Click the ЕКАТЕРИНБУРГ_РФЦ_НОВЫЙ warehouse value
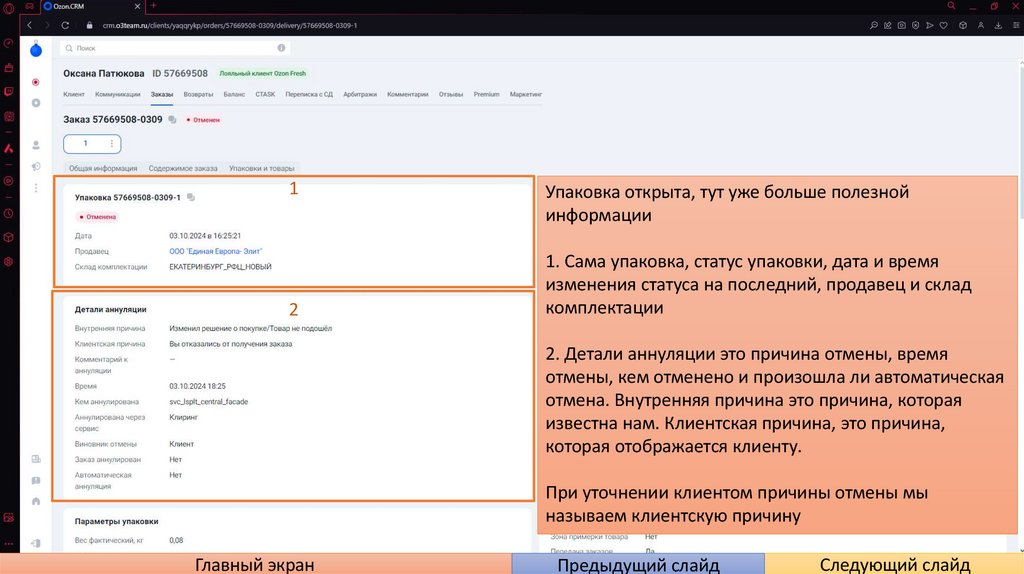The width and height of the screenshot is (1024, 574). pos(220,266)
